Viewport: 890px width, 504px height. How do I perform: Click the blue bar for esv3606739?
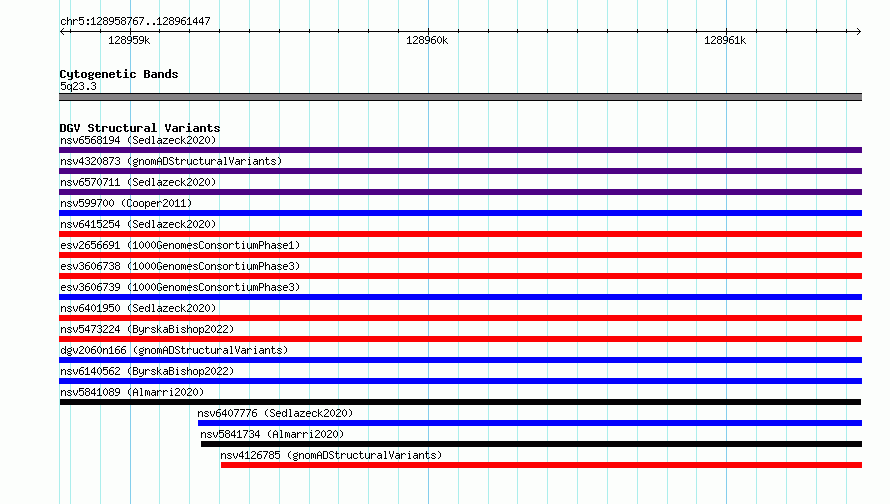[460, 297]
